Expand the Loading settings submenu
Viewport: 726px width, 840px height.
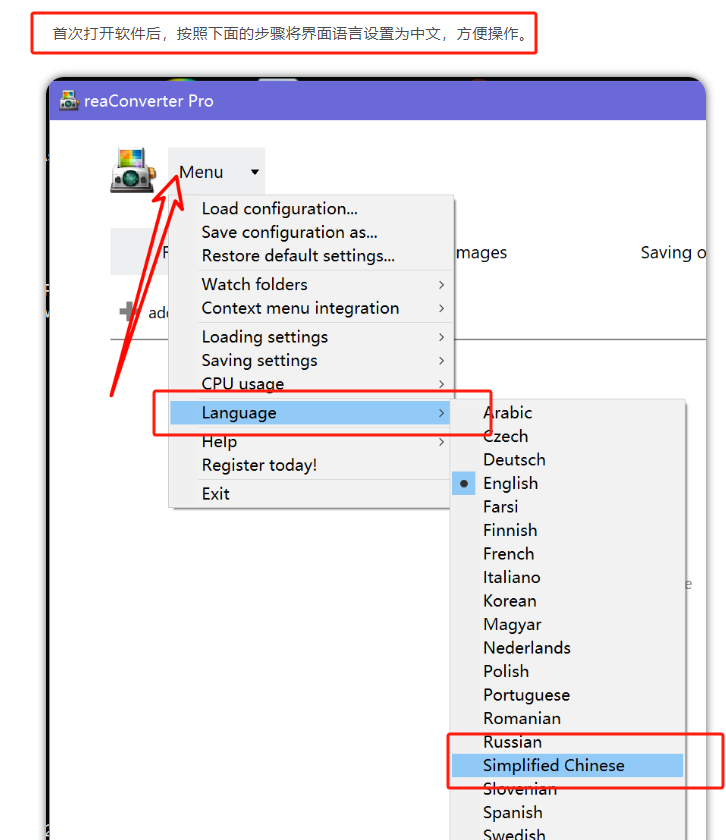[311, 336]
